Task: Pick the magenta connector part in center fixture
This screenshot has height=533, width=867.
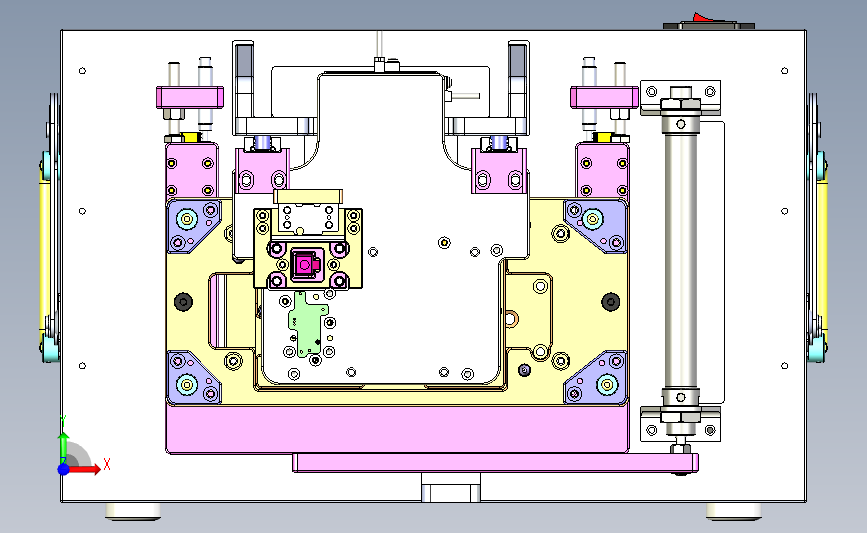Action: [x=306, y=265]
